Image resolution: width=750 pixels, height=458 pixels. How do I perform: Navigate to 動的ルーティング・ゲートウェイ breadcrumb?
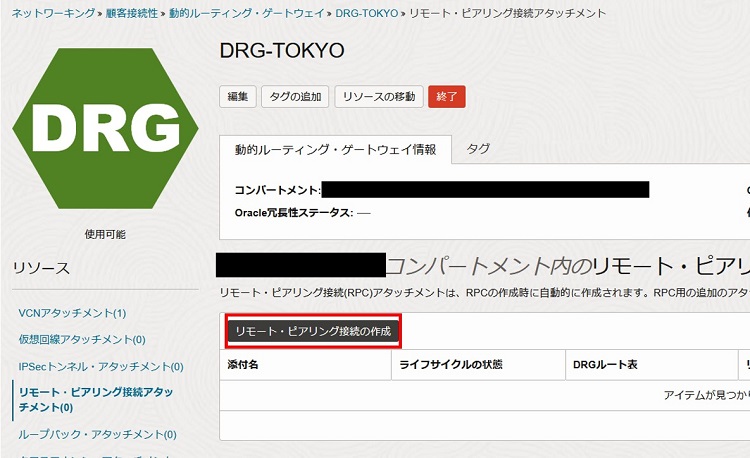coord(246,14)
